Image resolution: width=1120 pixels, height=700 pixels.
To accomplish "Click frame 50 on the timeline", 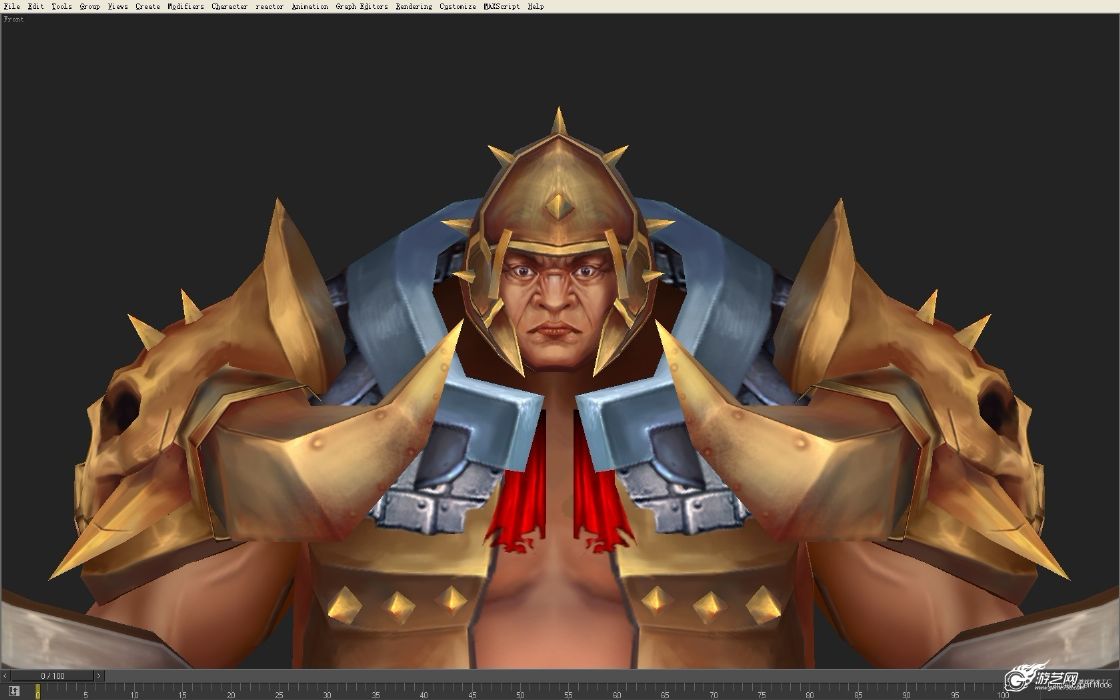I will point(520,691).
